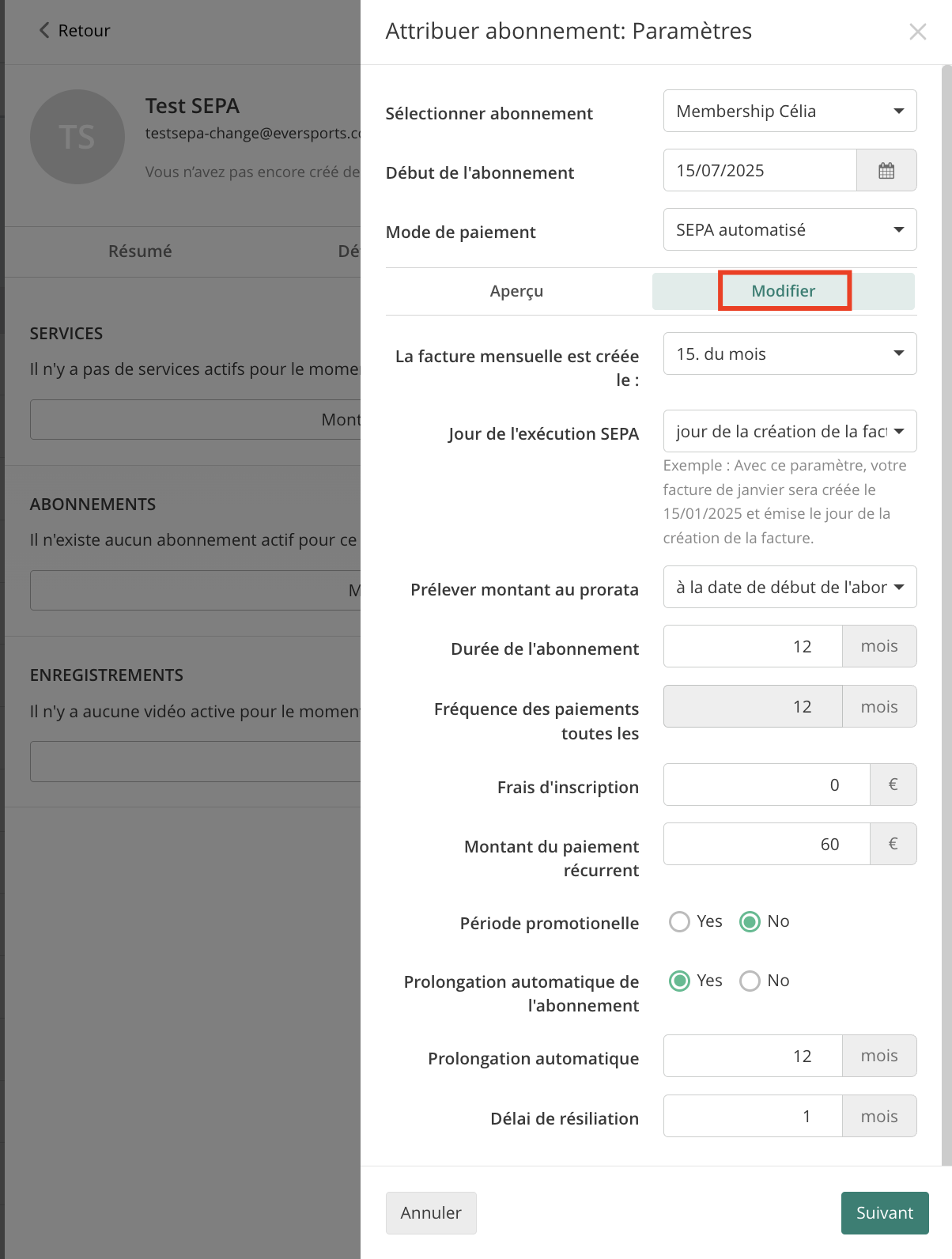Select Yes for Prolongation automatique de l'abonnement
Image resolution: width=952 pixels, height=1259 pixels.
[x=679, y=981]
